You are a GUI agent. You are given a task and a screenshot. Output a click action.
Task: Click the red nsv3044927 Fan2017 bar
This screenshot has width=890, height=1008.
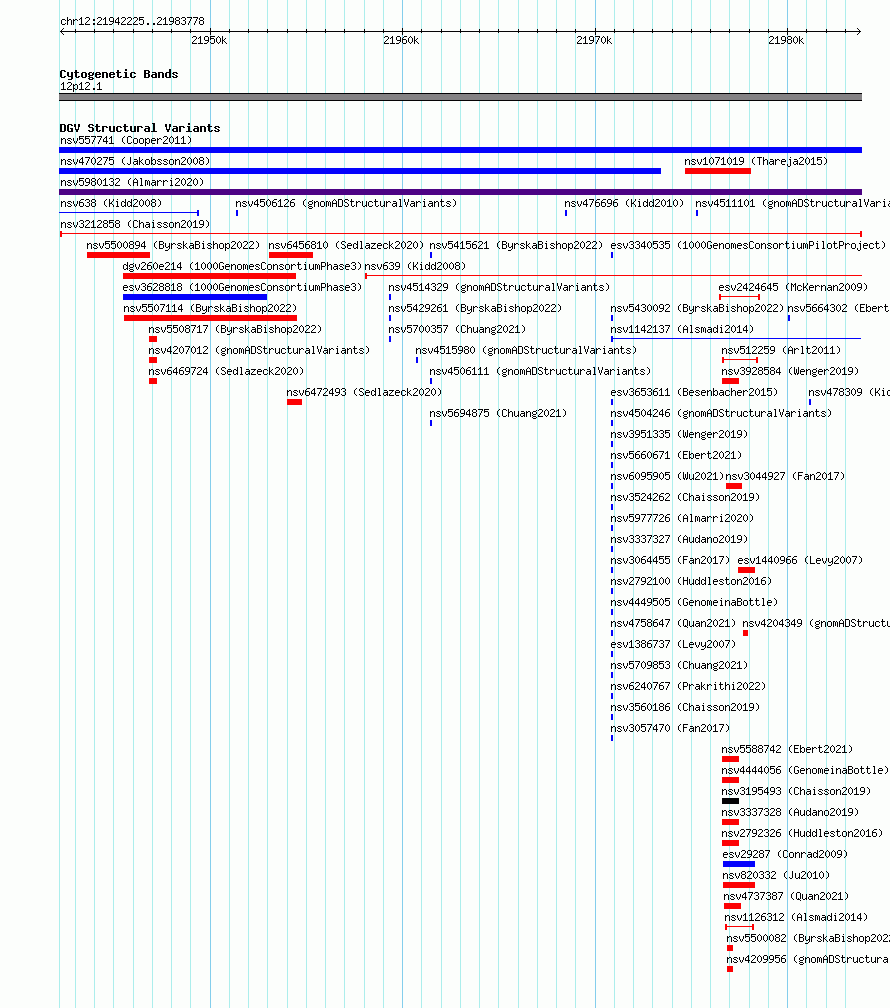734,487
